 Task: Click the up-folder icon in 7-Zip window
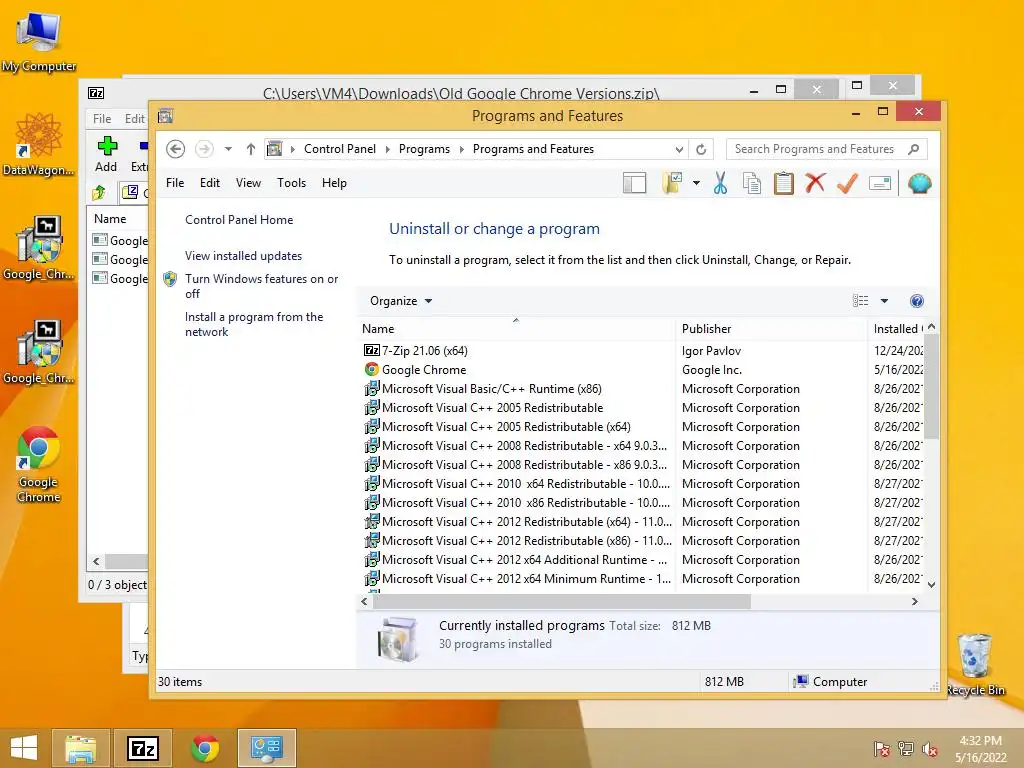point(99,192)
